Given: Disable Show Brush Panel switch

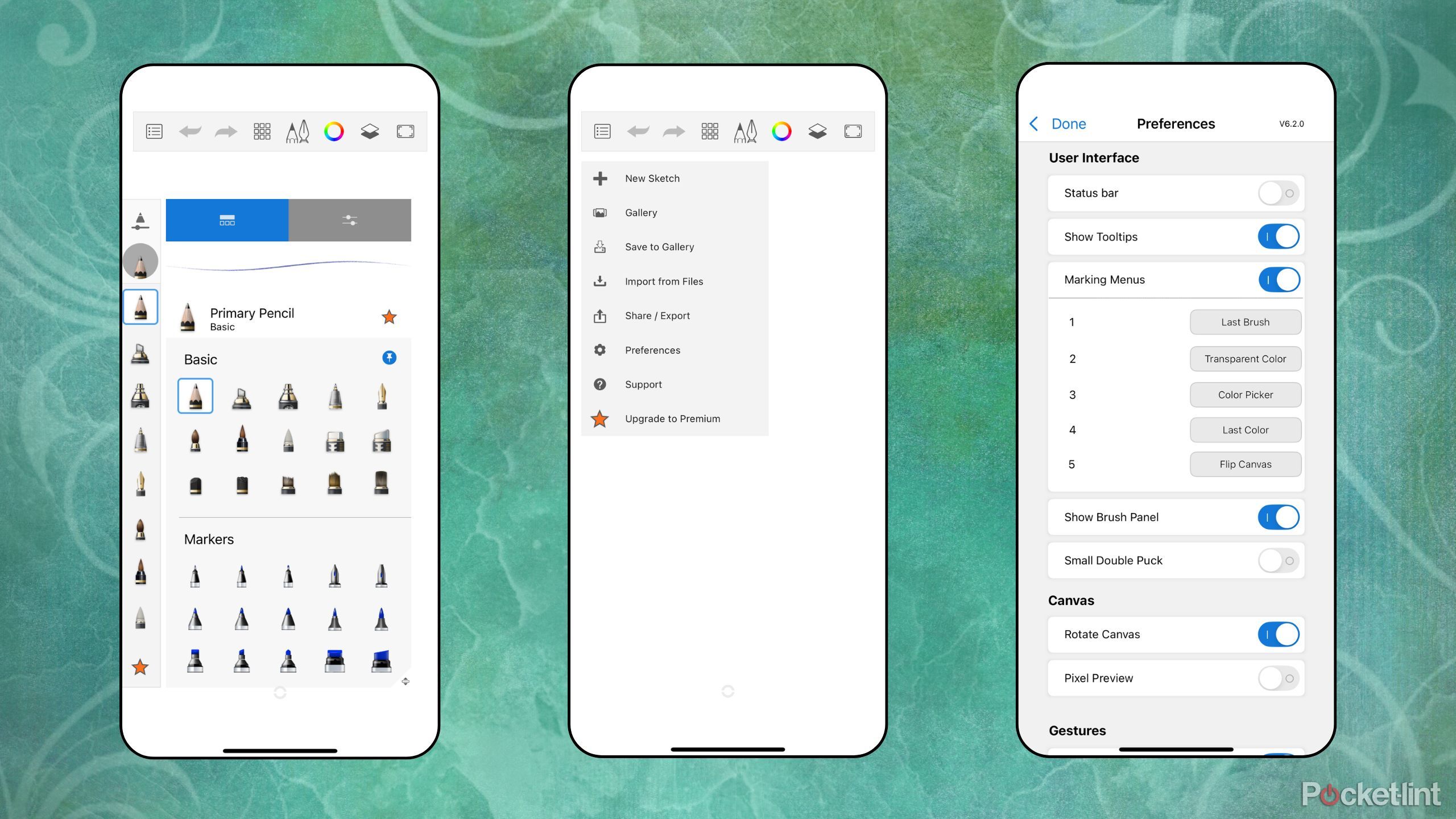Looking at the screenshot, I should [1279, 518].
